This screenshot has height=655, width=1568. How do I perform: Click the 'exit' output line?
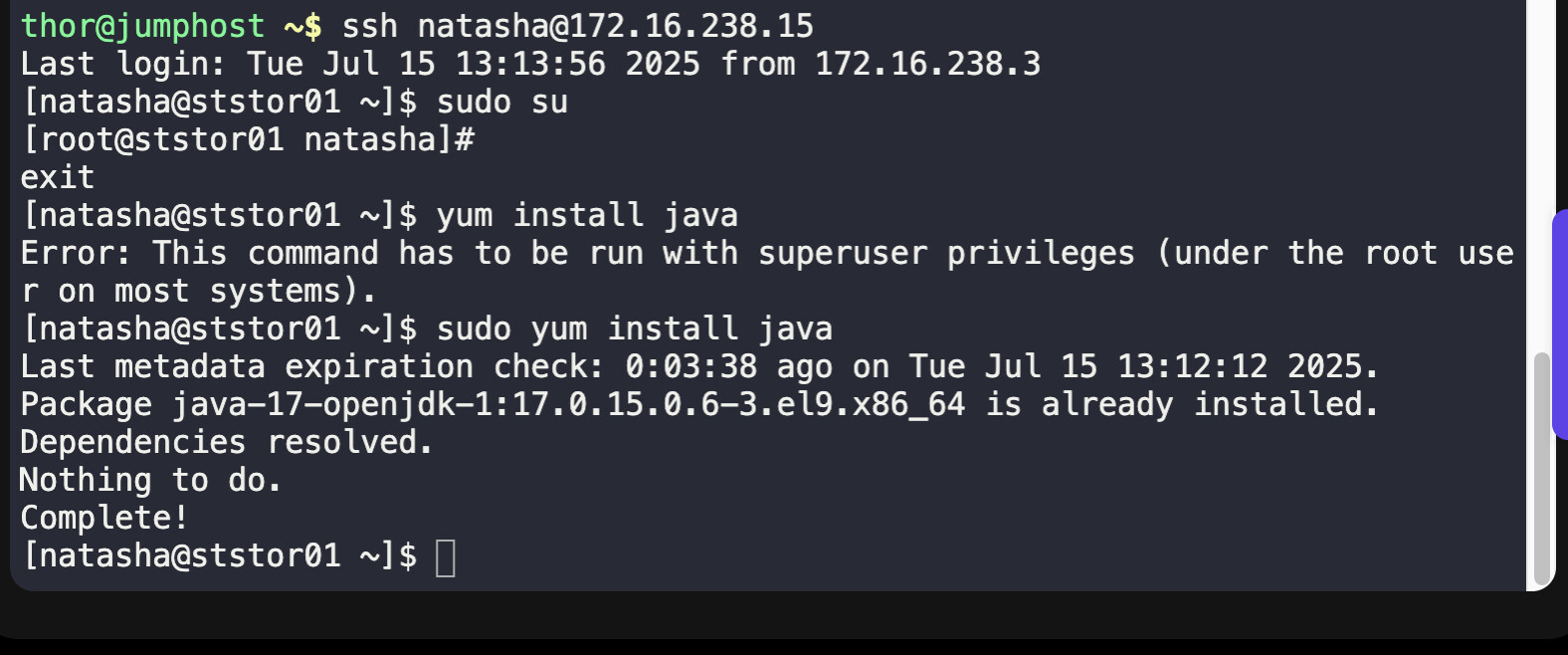58,177
